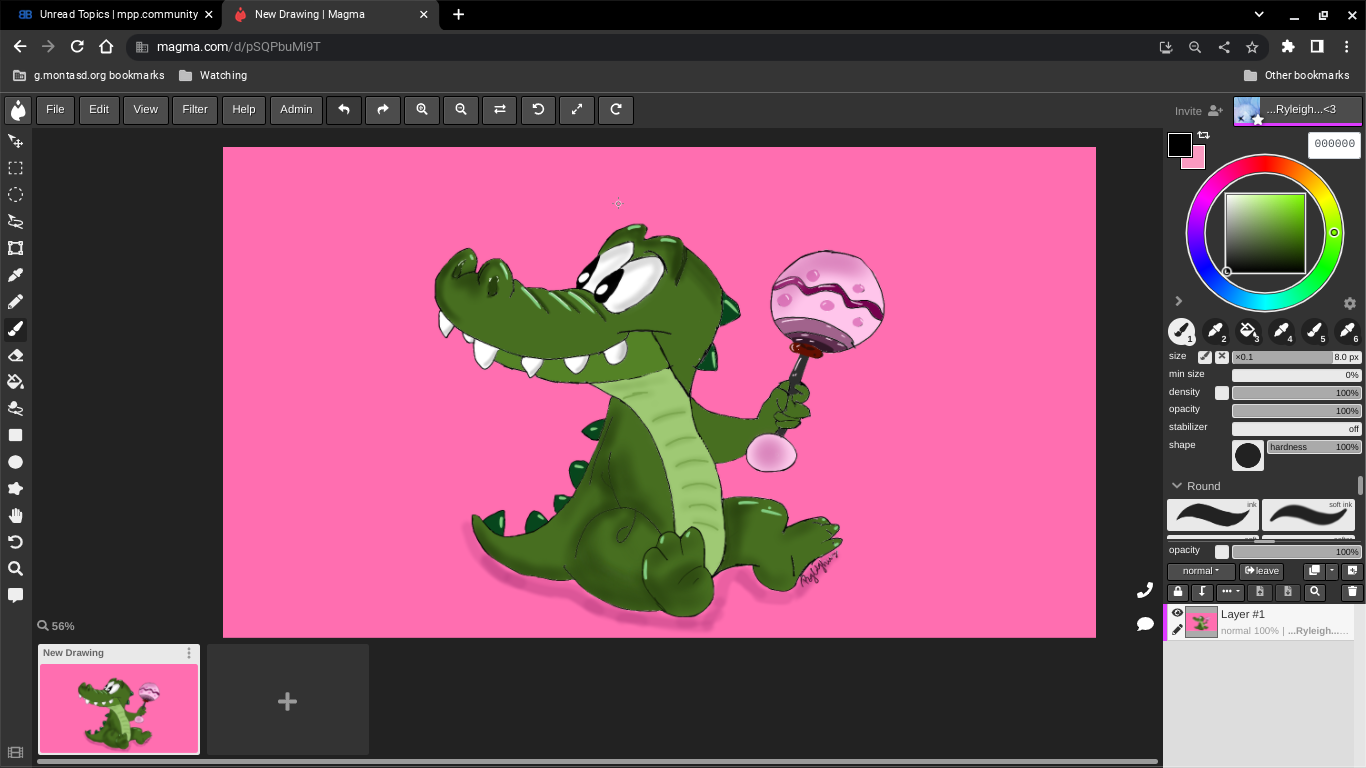Select the Rotate view tool in the left toolbar
The image size is (1366, 768).
(15, 542)
